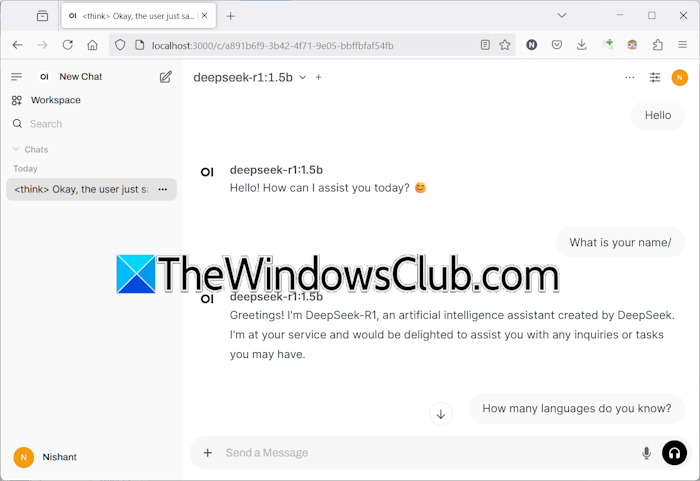Viewport: 700px width, 481px height.
Task: Toggle reader view in the address bar
Action: [485, 45]
